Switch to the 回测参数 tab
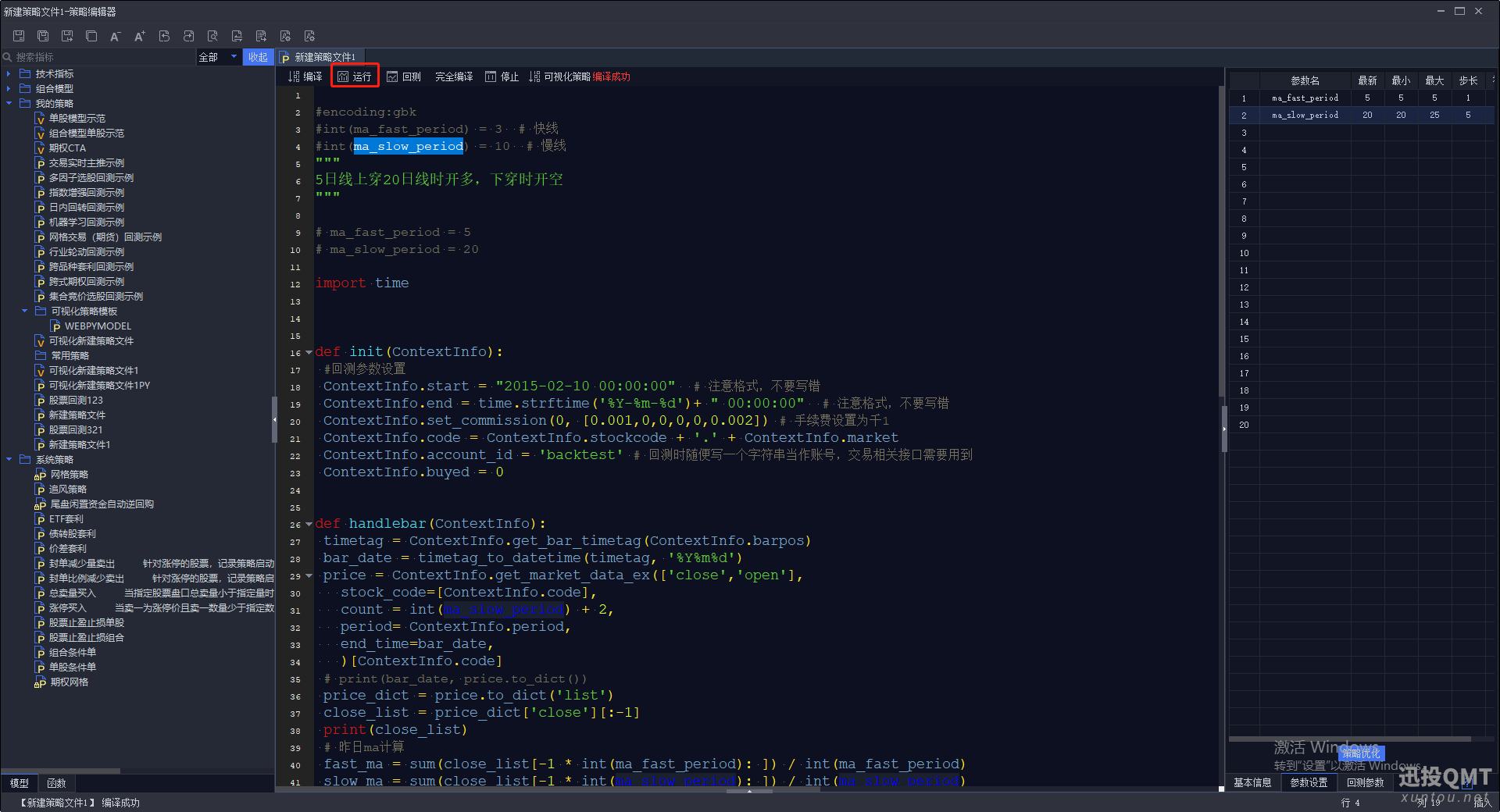 tap(1365, 782)
